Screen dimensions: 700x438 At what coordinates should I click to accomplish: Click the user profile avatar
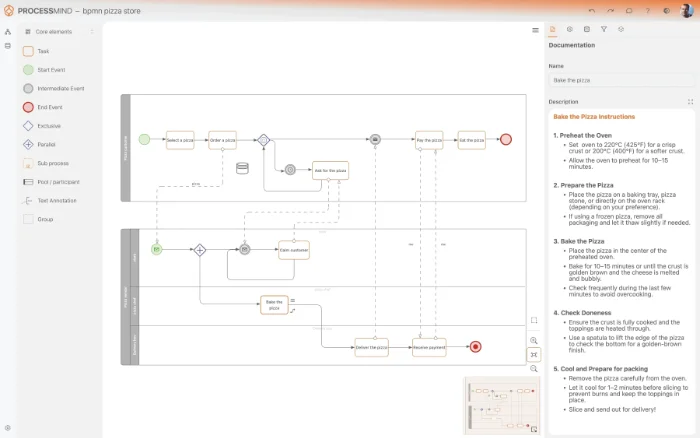pos(686,10)
